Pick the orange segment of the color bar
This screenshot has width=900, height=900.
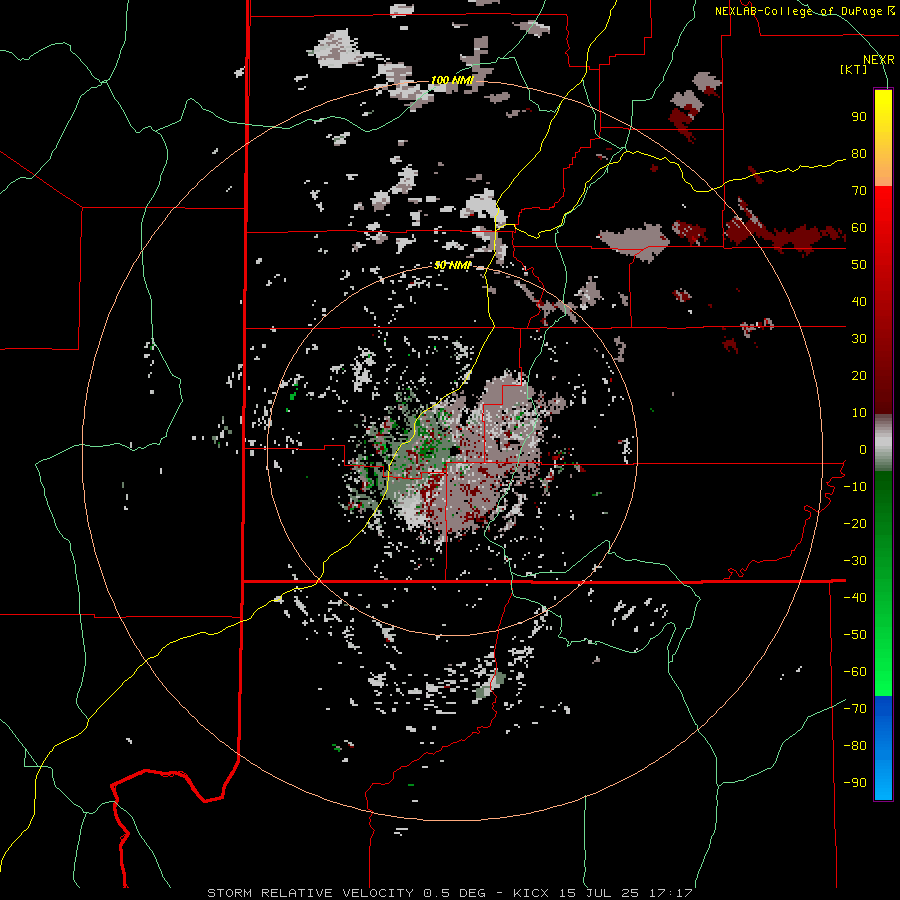pos(883,166)
